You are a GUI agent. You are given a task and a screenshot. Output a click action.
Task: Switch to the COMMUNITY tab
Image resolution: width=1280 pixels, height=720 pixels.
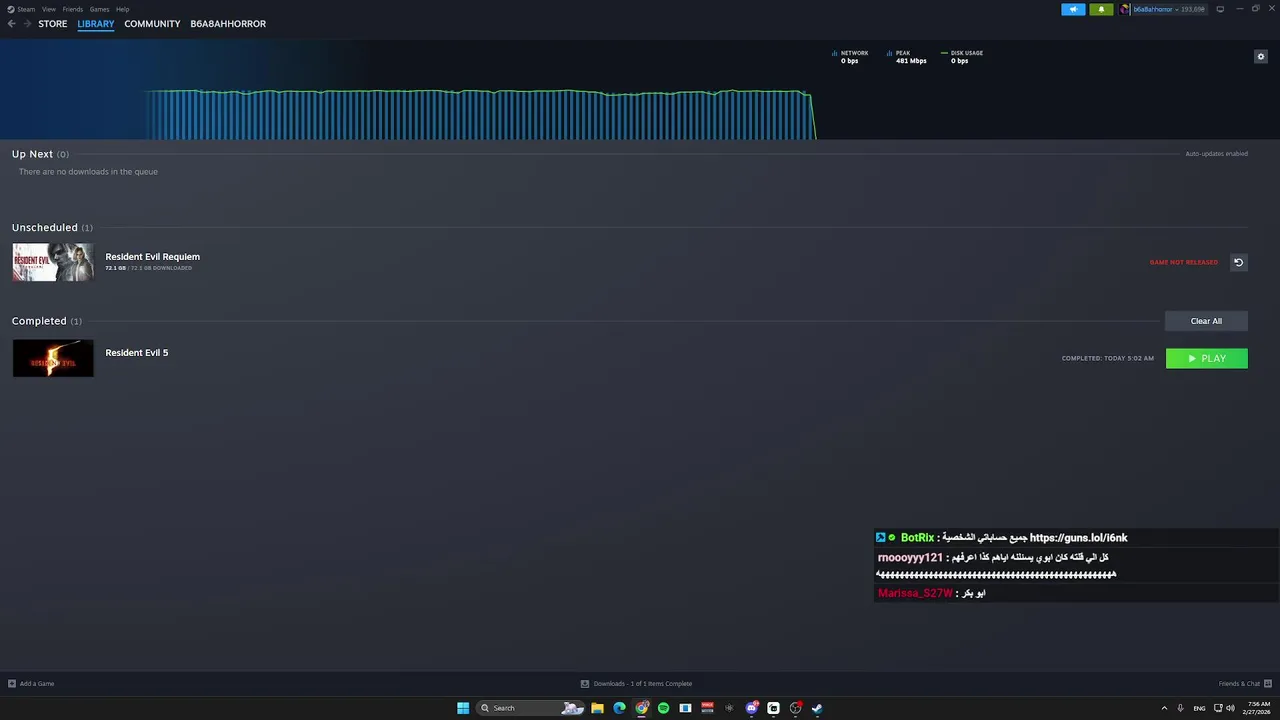pyautogui.click(x=152, y=24)
